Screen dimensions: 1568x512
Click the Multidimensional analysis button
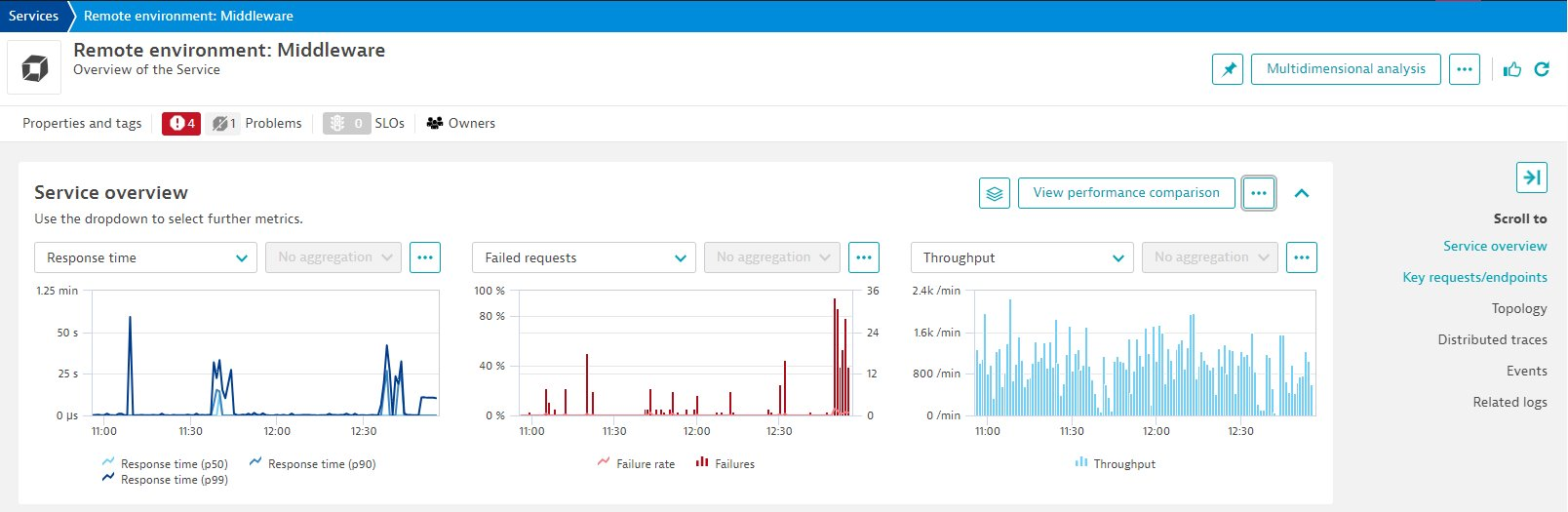(1345, 69)
